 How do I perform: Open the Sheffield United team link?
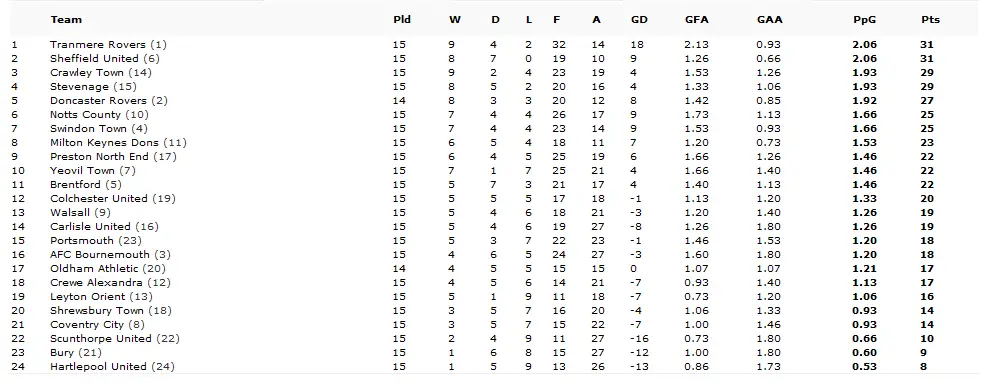94,58
